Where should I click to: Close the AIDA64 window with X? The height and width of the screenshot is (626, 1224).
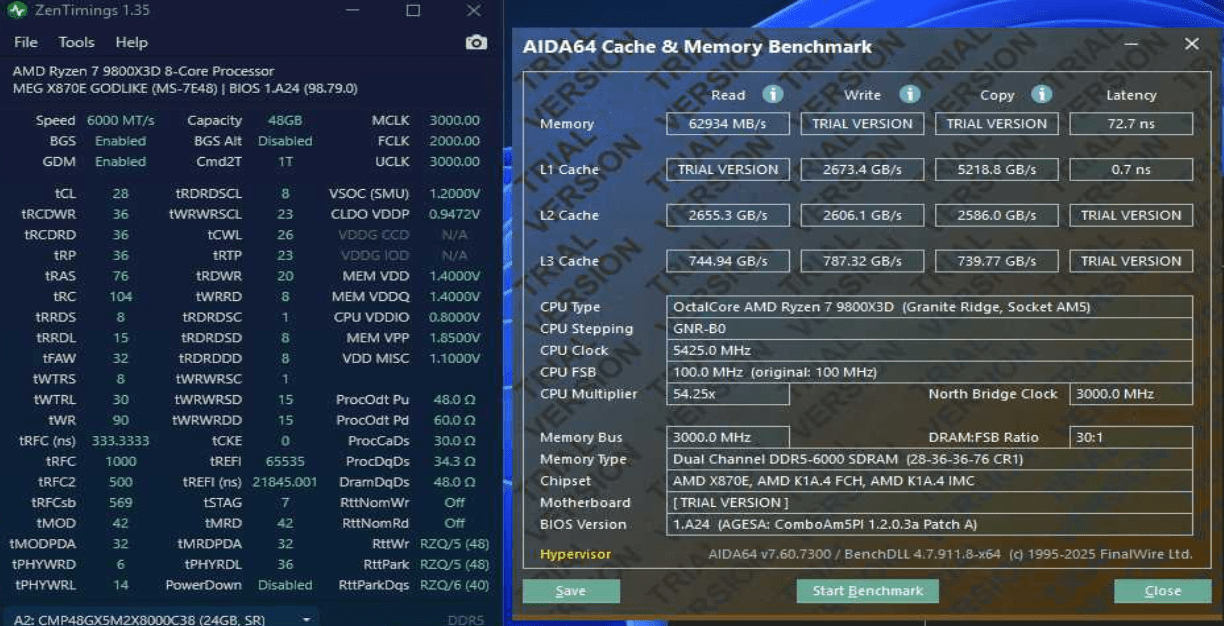point(1191,44)
